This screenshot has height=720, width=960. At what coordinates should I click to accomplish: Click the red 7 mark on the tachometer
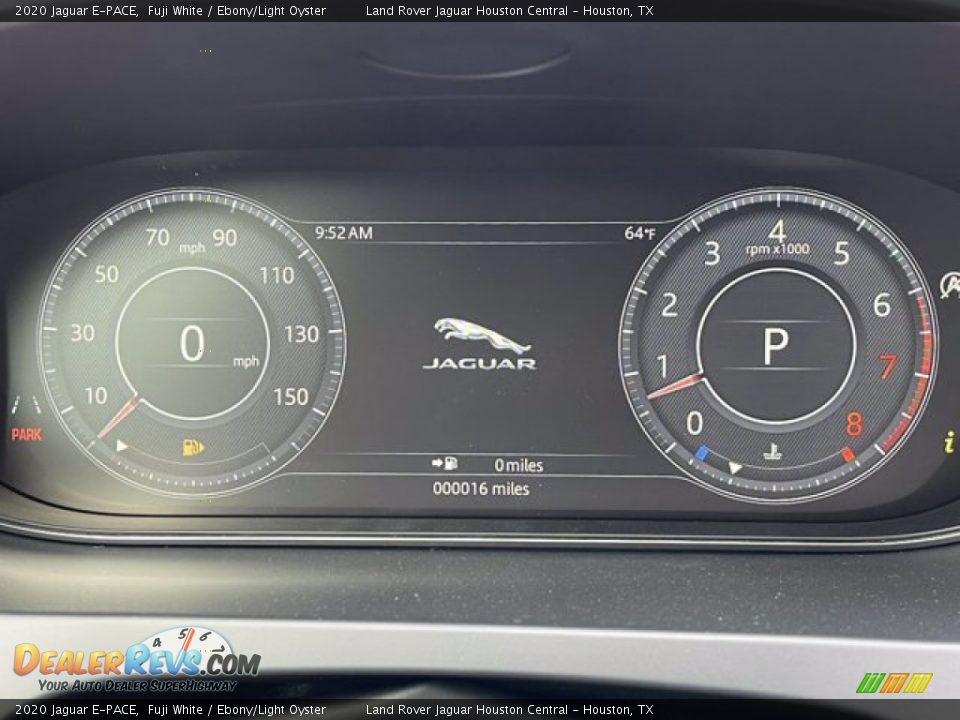coord(888,367)
